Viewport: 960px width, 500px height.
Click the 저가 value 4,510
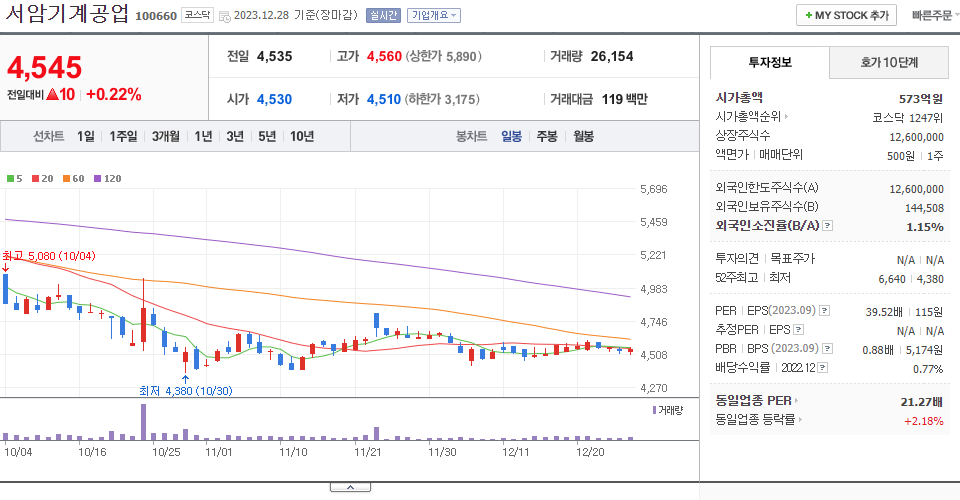(384, 99)
